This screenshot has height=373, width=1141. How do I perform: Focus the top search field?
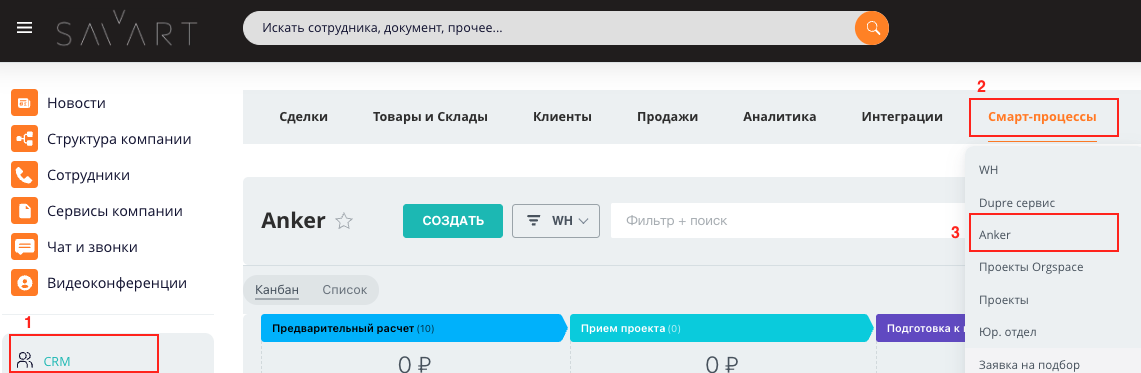pos(549,29)
